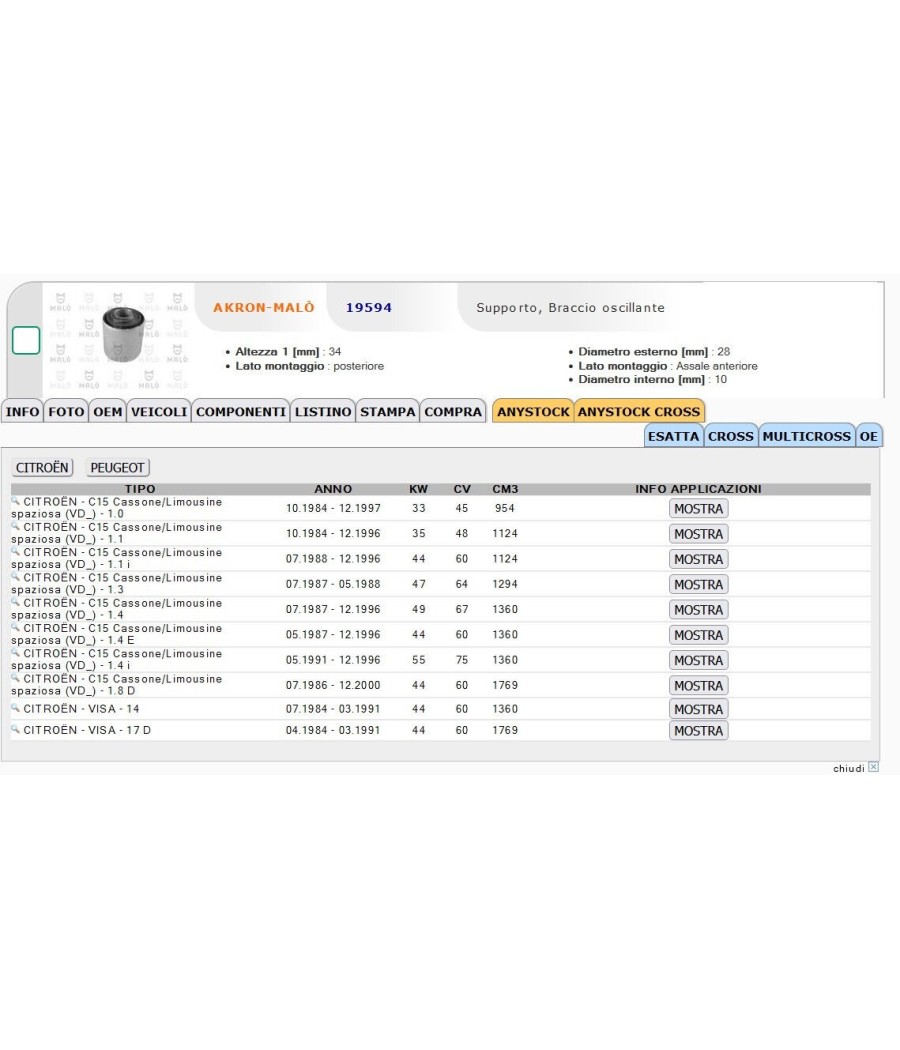The image size is (900, 1050).
Task: Click magnifier icon beside C15 1.4 i row
Action: (15, 653)
